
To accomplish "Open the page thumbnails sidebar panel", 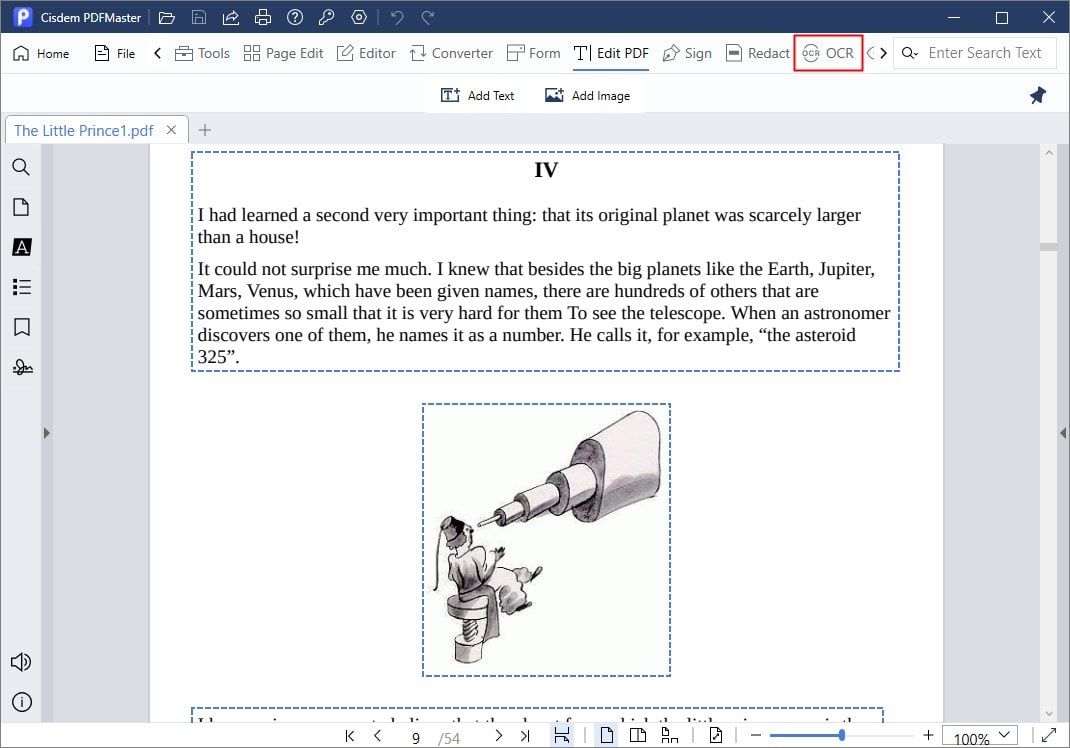I will click(x=21, y=207).
